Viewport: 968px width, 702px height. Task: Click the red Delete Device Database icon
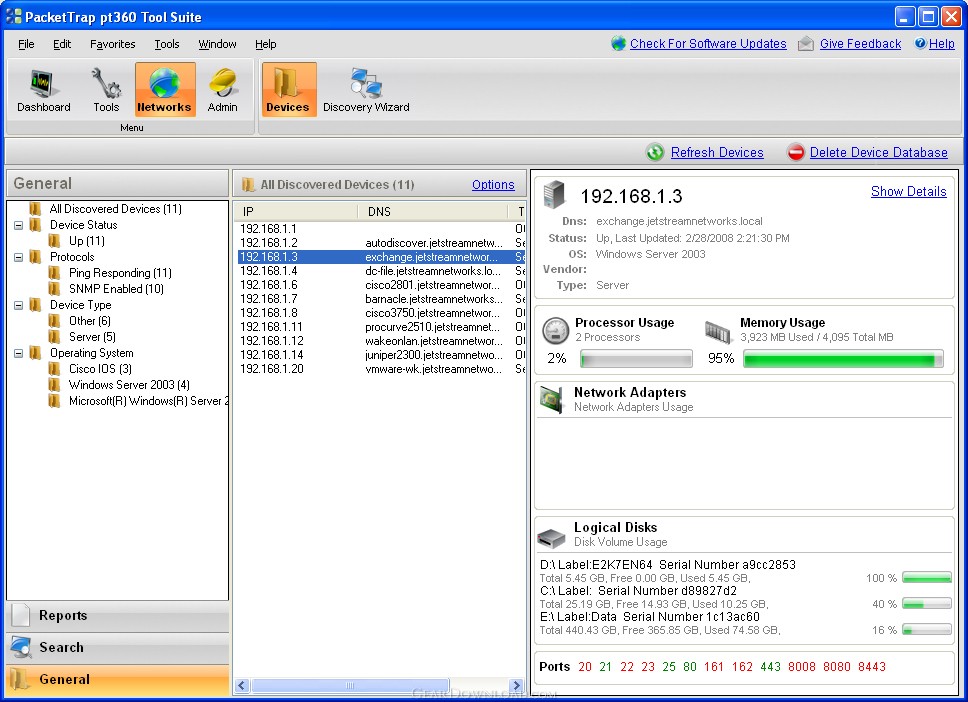pos(796,152)
